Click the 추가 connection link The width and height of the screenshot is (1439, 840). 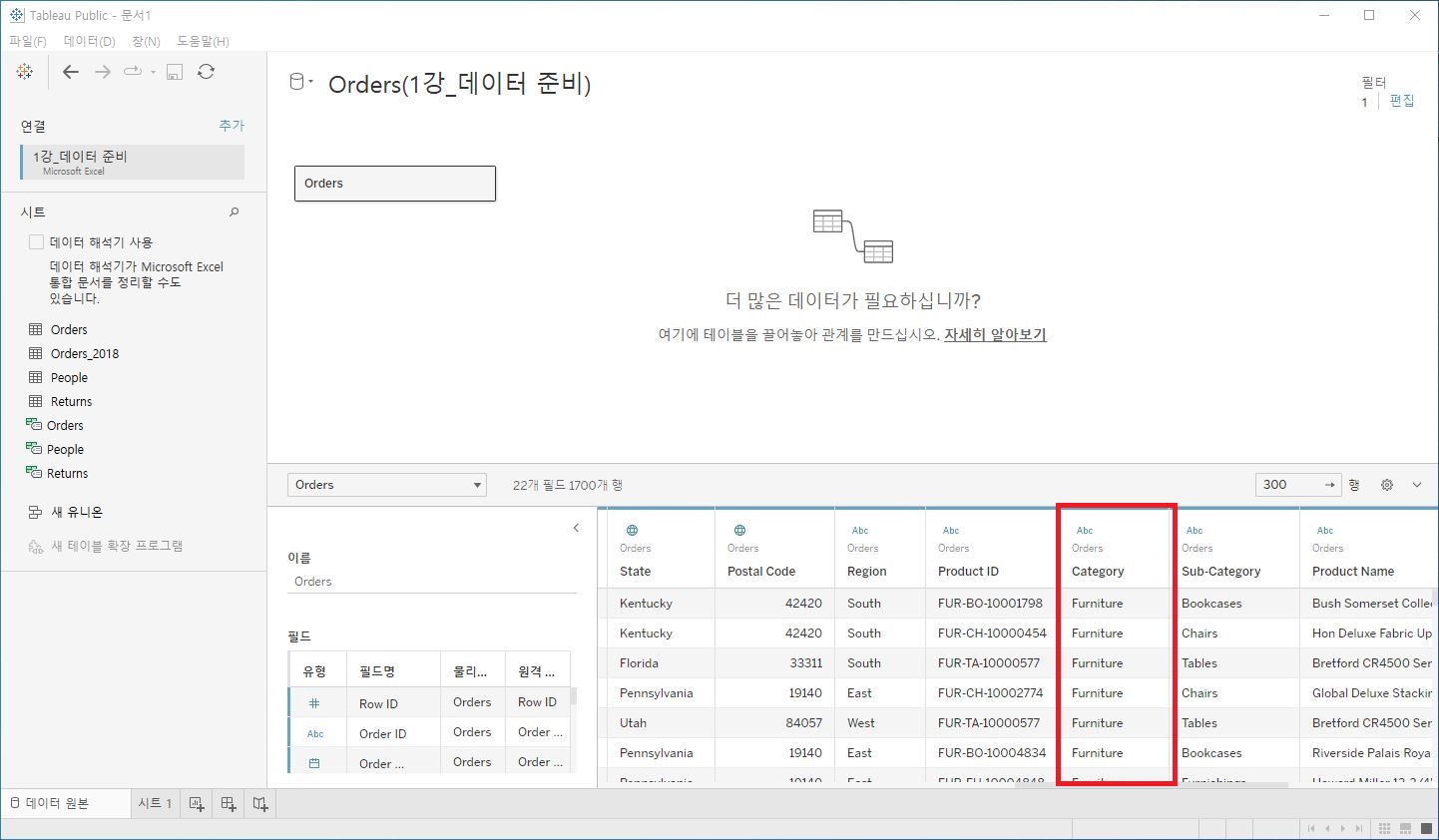232,125
